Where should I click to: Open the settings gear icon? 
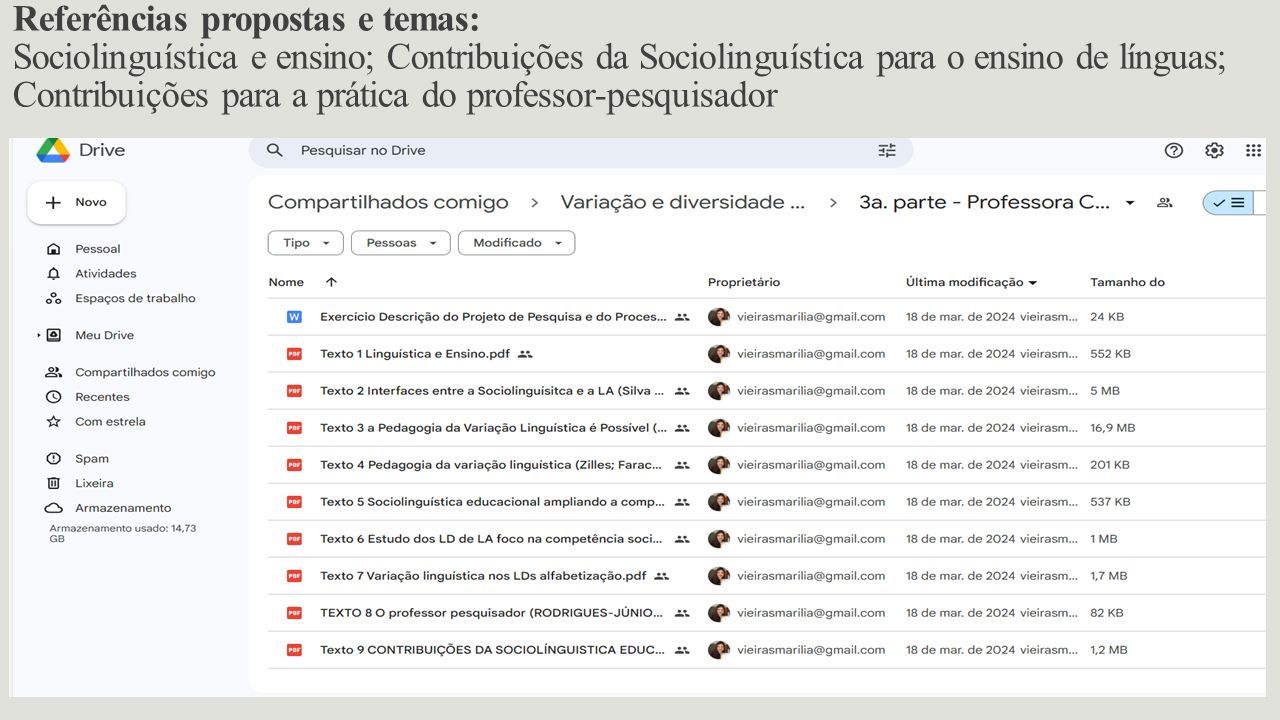point(1214,150)
